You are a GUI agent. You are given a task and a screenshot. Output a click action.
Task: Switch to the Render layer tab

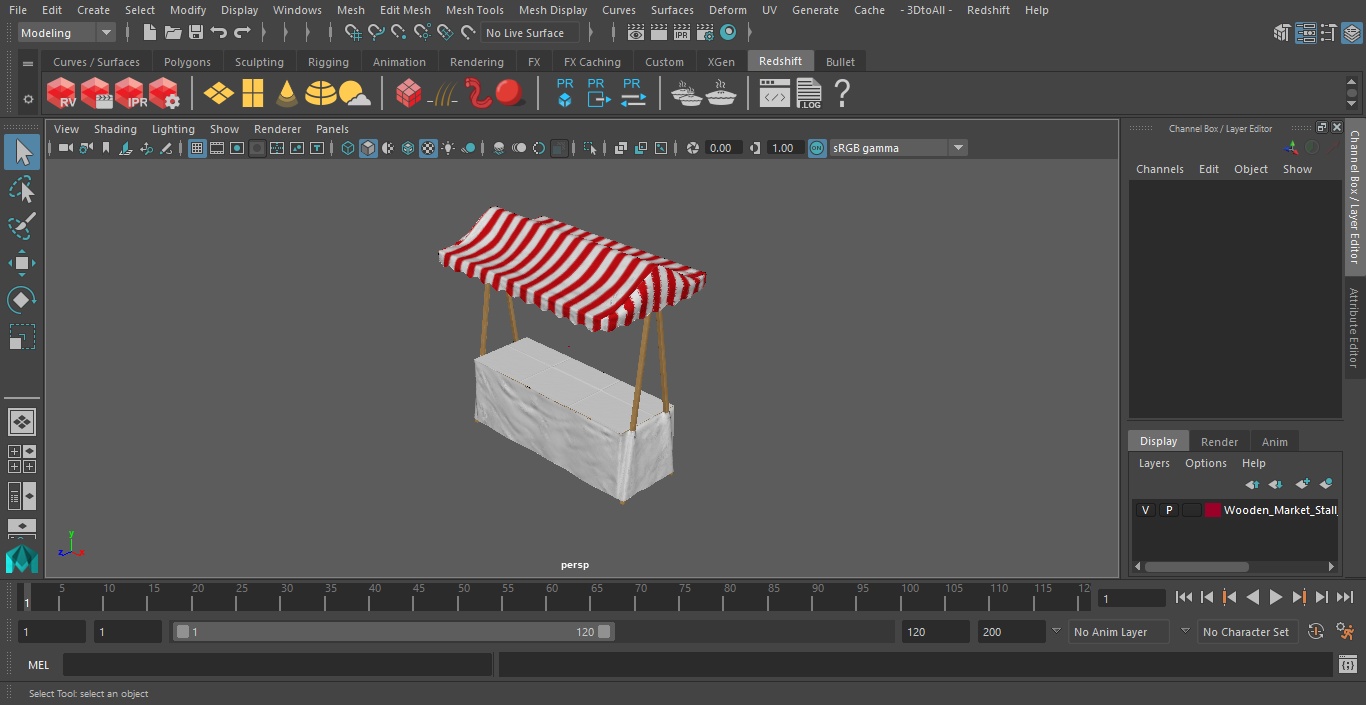(x=1219, y=441)
